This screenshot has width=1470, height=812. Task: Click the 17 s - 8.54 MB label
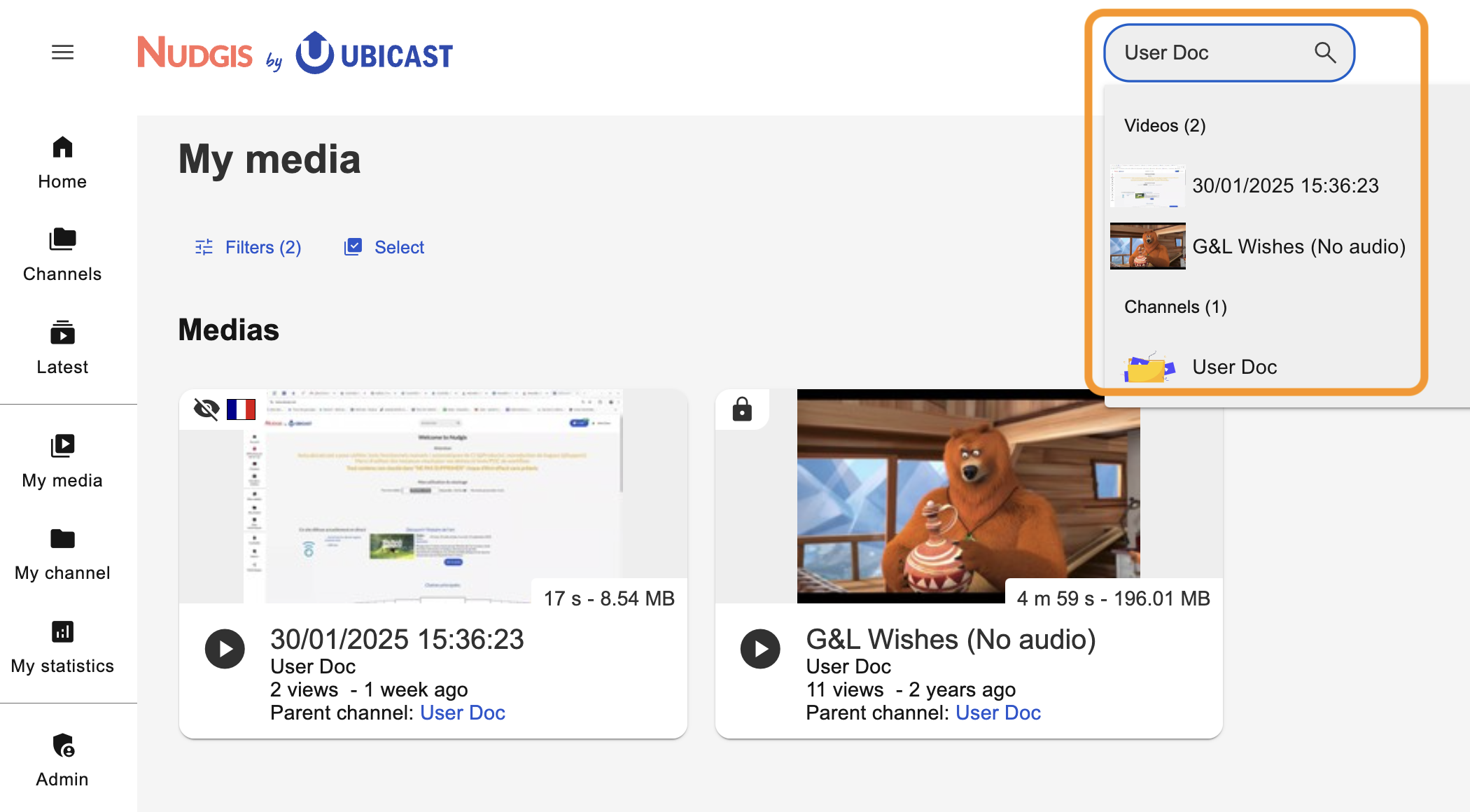(x=609, y=598)
